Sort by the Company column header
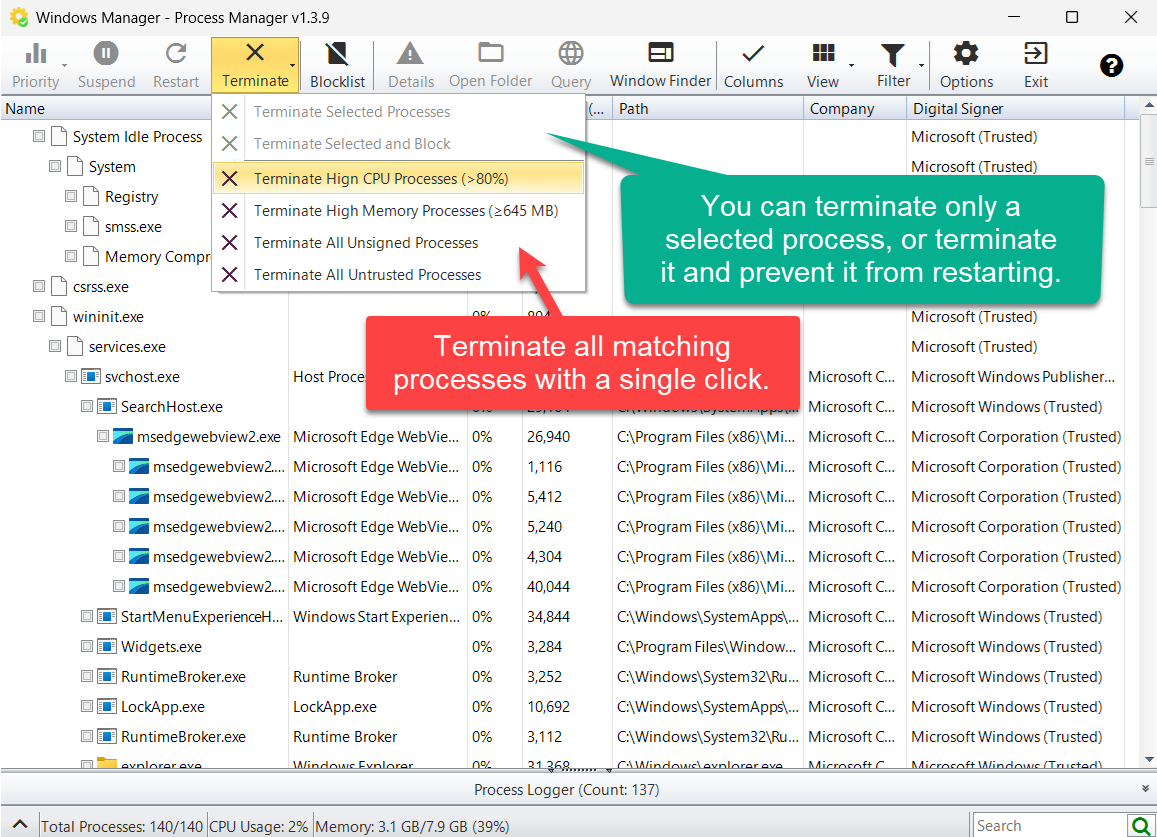The height and width of the screenshot is (837, 1157). [854, 108]
